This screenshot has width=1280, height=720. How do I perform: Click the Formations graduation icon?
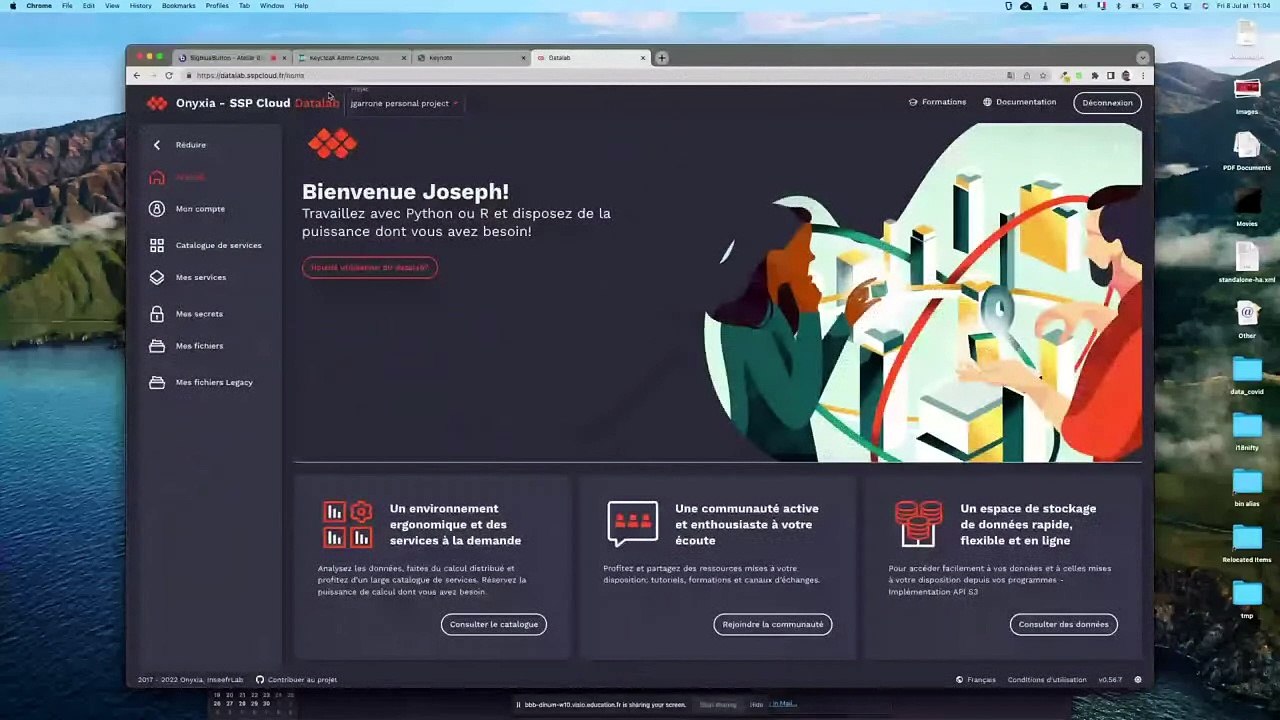[x=913, y=102]
